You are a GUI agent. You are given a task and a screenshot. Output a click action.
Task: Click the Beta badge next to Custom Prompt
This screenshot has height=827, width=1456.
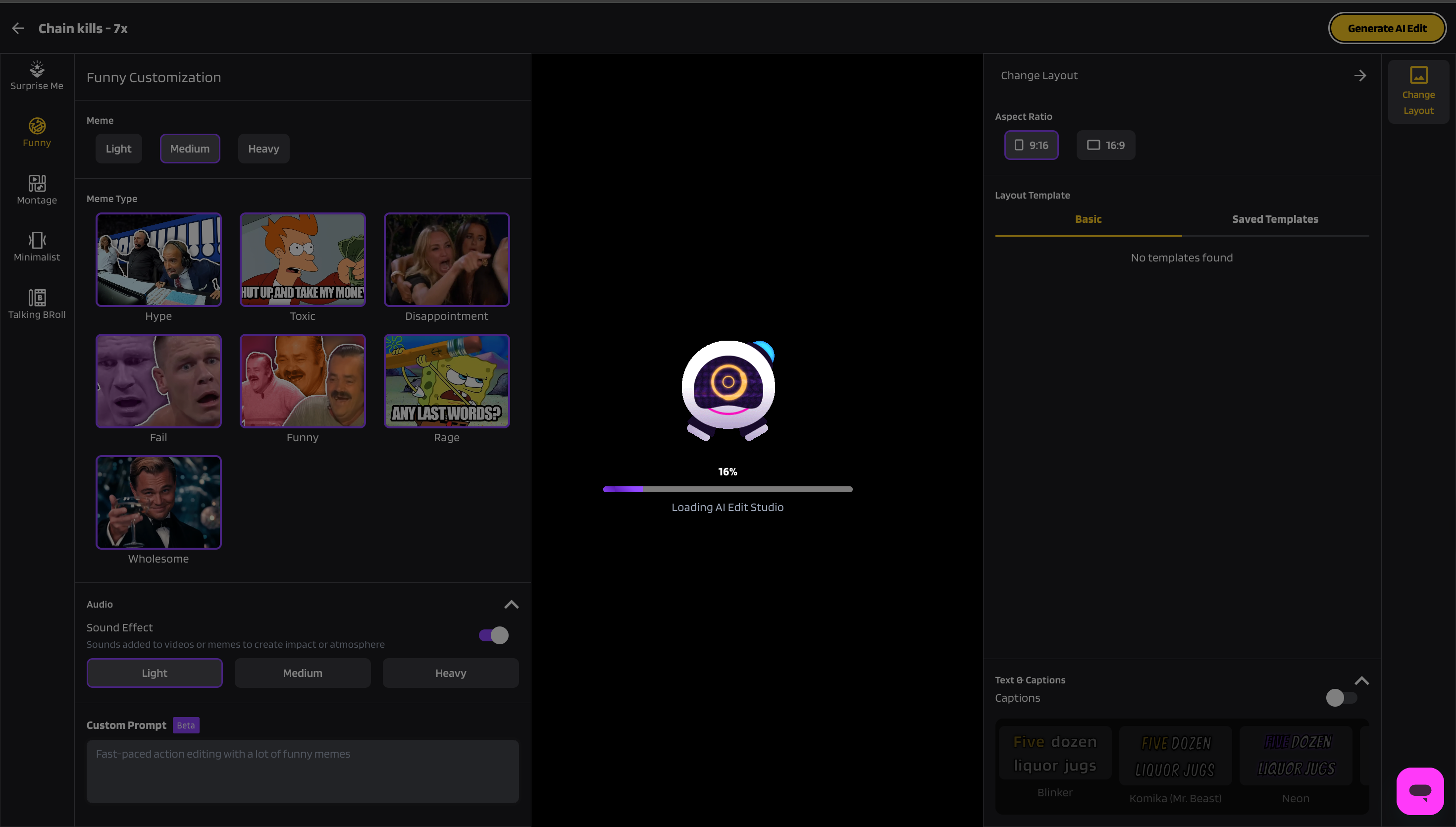(x=186, y=725)
